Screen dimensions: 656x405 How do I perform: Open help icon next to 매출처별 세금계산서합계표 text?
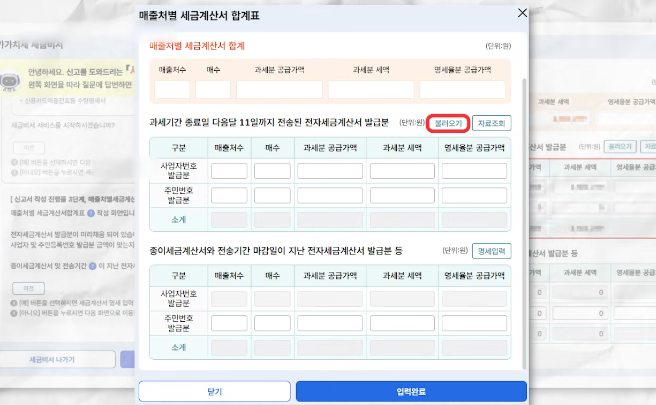tap(91, 213)
